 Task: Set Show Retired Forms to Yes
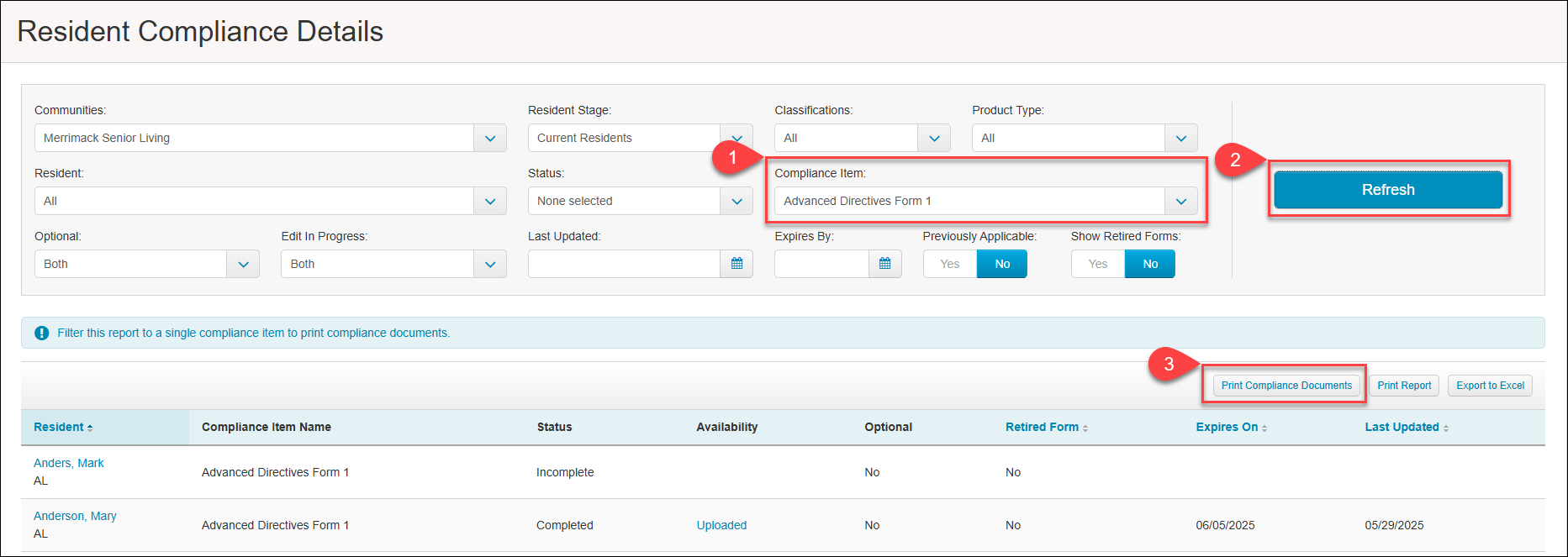tap(1098, 264)
